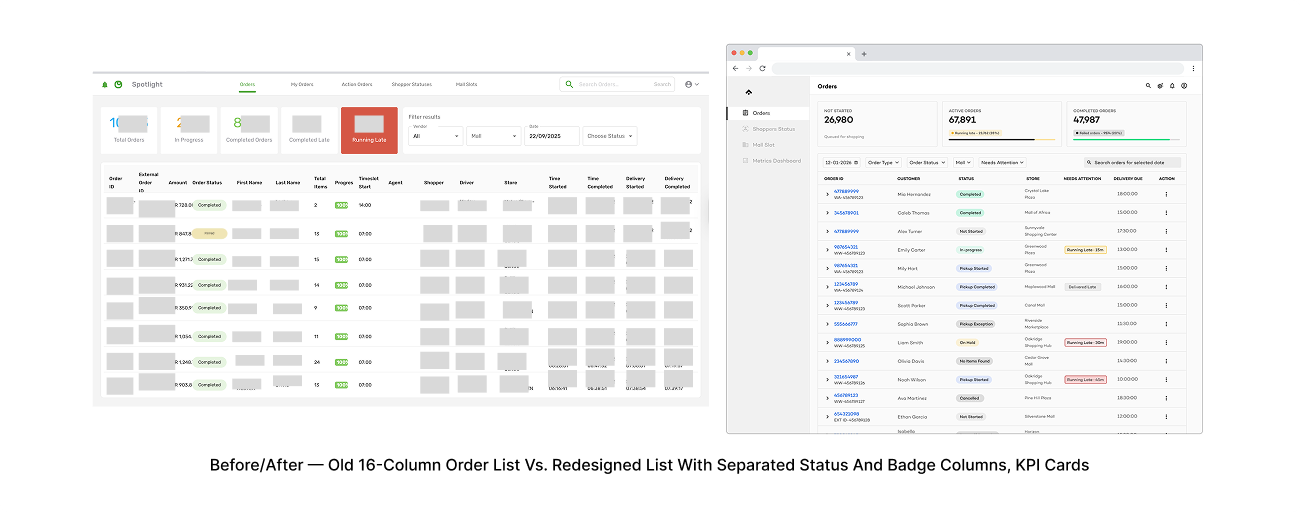
Task: Open three-dot action menu for Mia Hernandez row
Action: click(x=1166, y=194)
